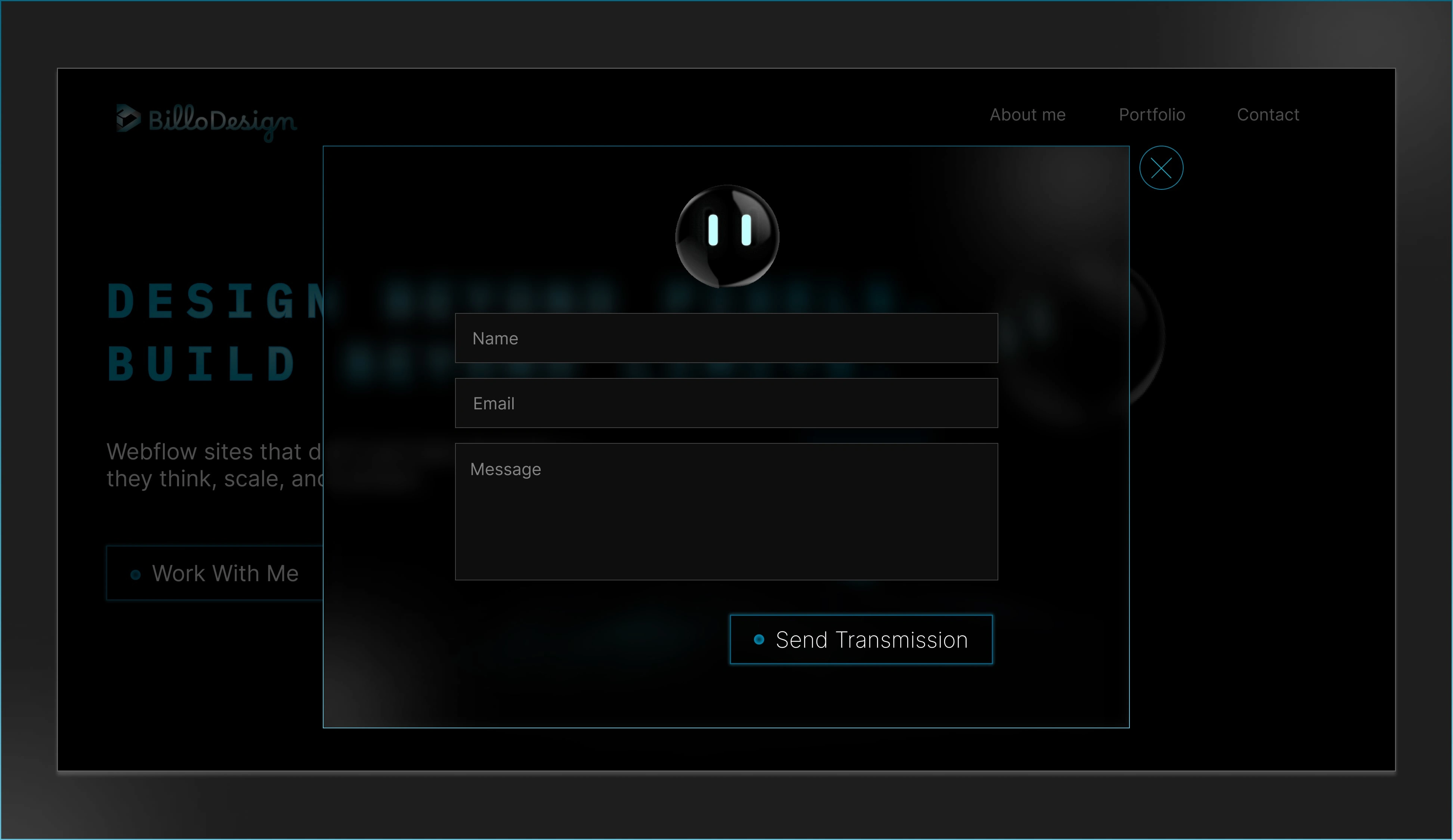Switch to the Portfolio section
The width and height of the screenshot is (1453, 840).
(x=1152, y=114)
